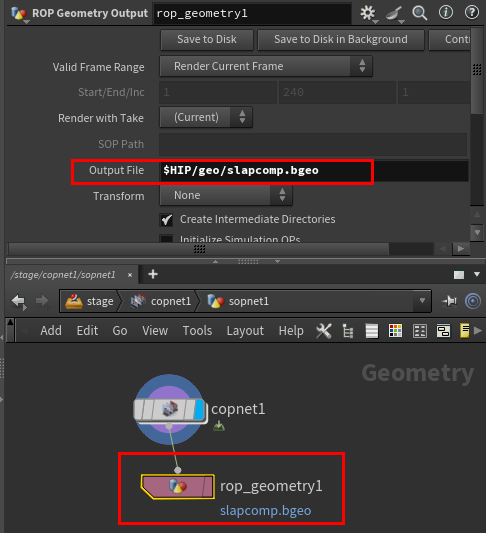Viewport: 486px width, 533px height.
Task: Click the magnifier search parameters icon
Action: (419, 14)
